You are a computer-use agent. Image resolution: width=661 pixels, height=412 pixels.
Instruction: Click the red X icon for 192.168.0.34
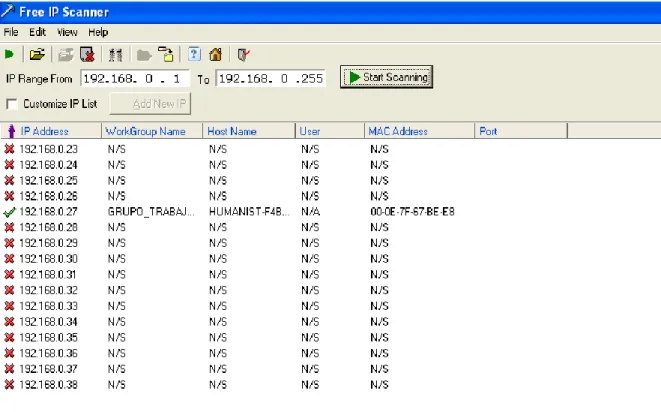coord(9,322)
